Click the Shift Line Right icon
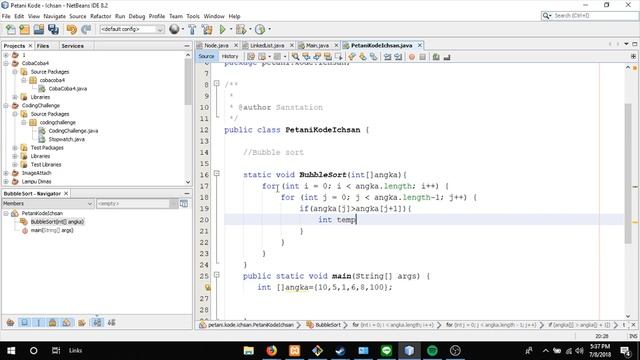640x360 pixels. [398, 57]
